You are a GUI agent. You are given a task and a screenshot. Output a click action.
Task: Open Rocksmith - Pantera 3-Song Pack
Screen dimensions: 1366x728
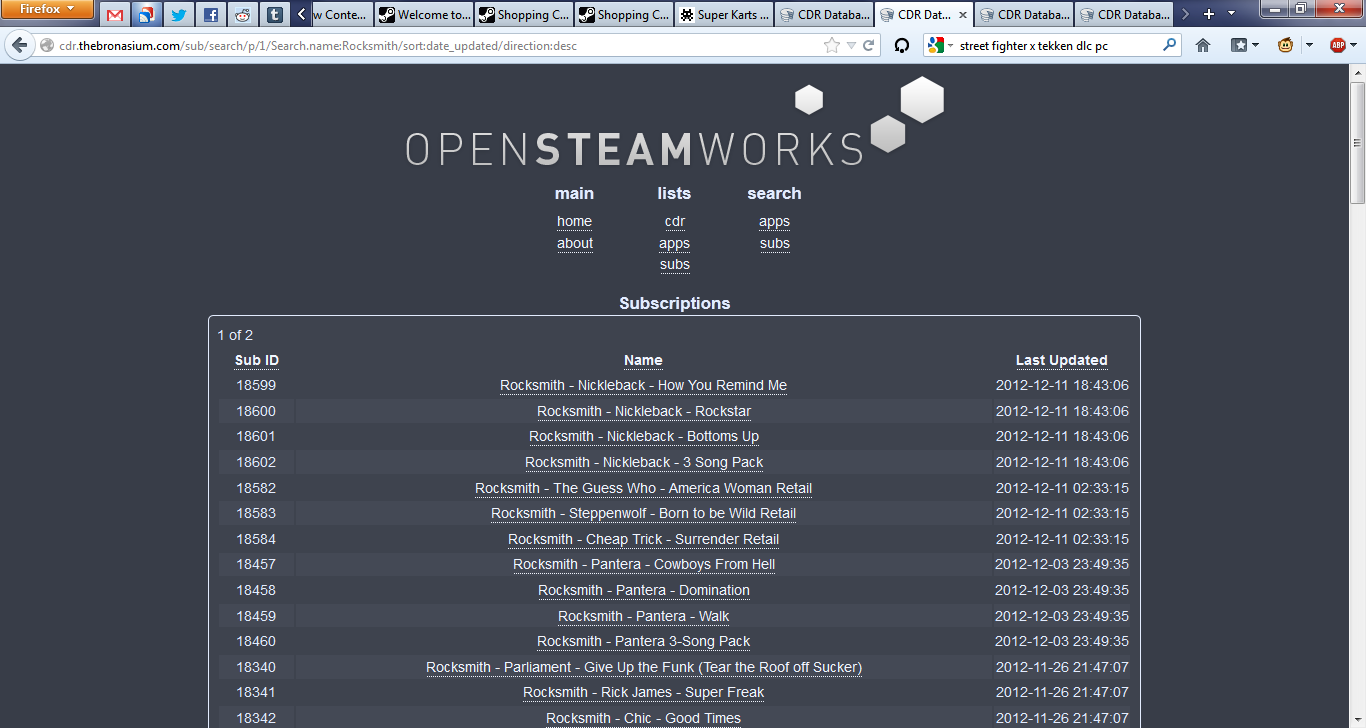[x=643, y=642]
